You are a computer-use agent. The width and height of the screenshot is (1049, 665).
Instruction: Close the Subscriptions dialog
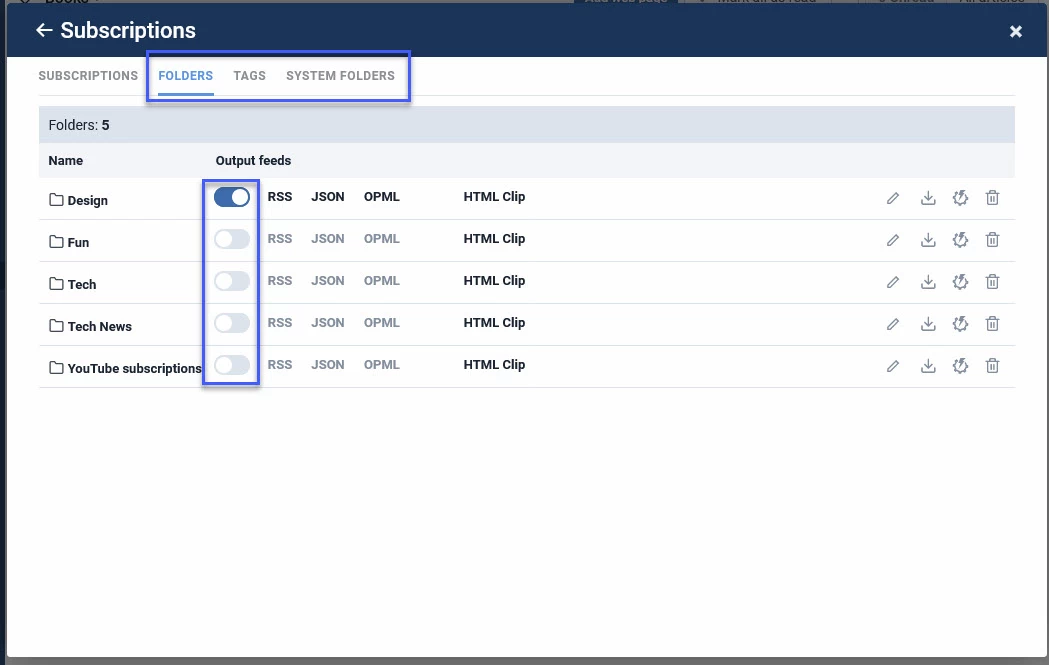pyautogui.click(x=1015, y=32)
